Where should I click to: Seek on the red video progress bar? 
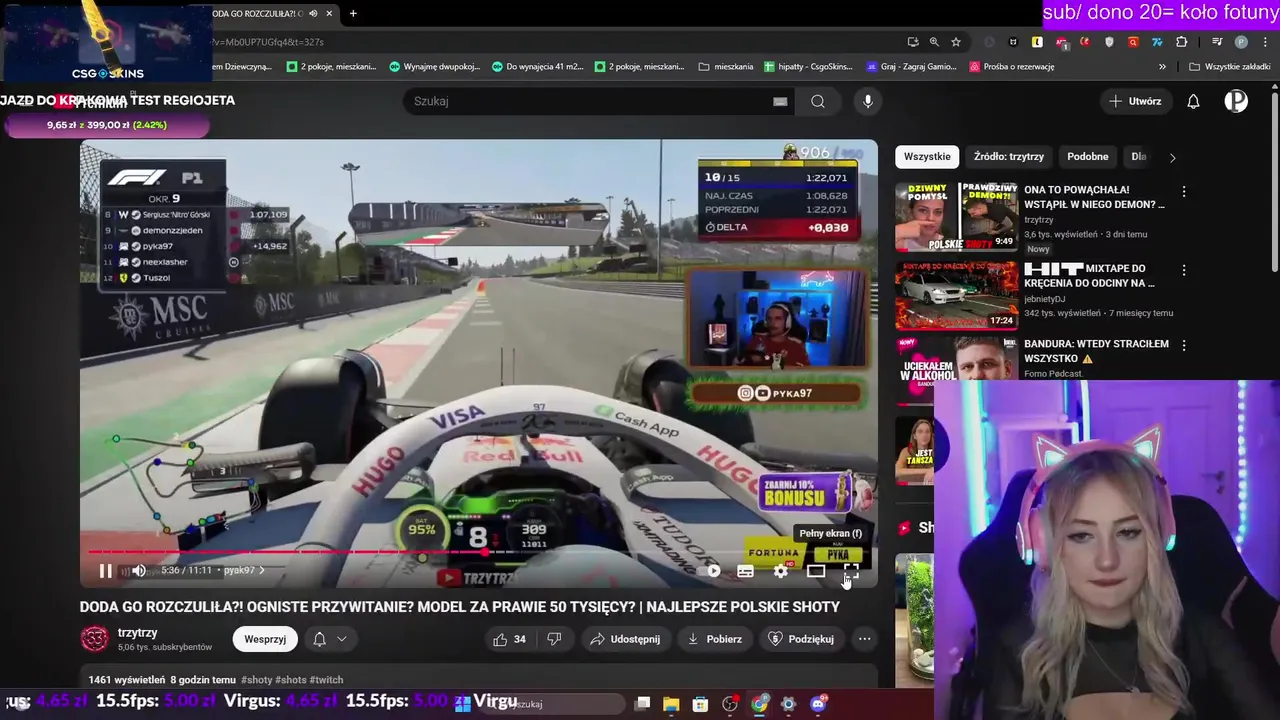point(478,552)
